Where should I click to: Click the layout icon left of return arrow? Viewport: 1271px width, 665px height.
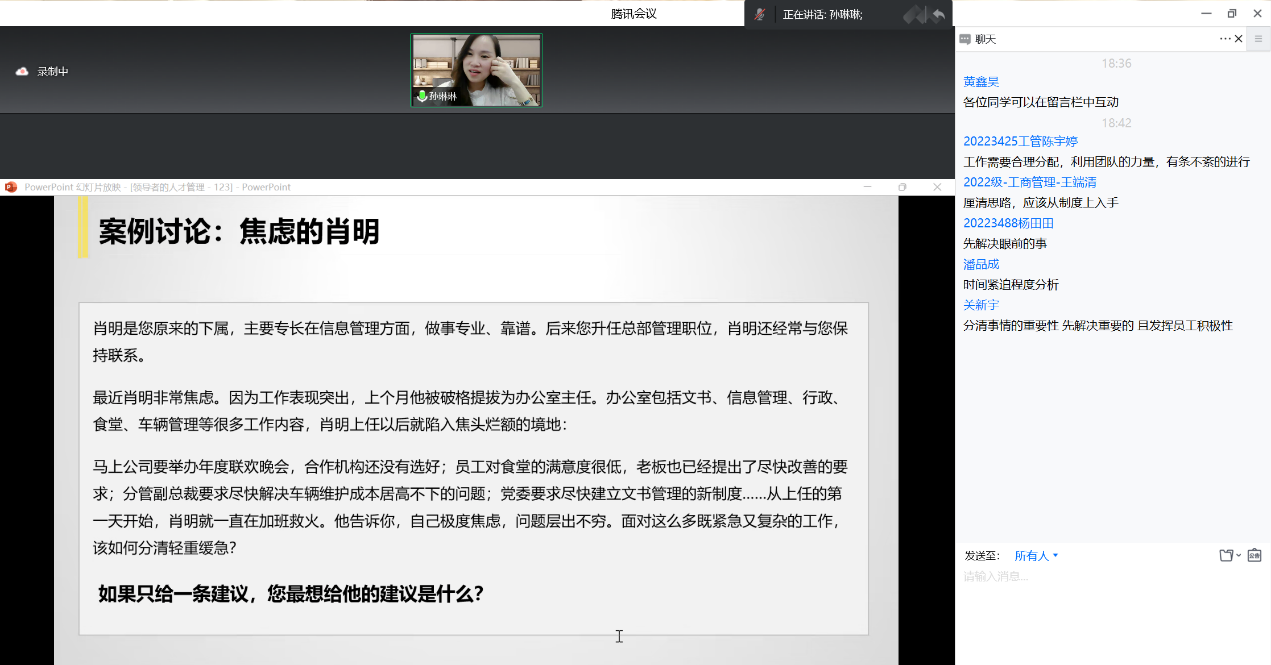(914, 14)
